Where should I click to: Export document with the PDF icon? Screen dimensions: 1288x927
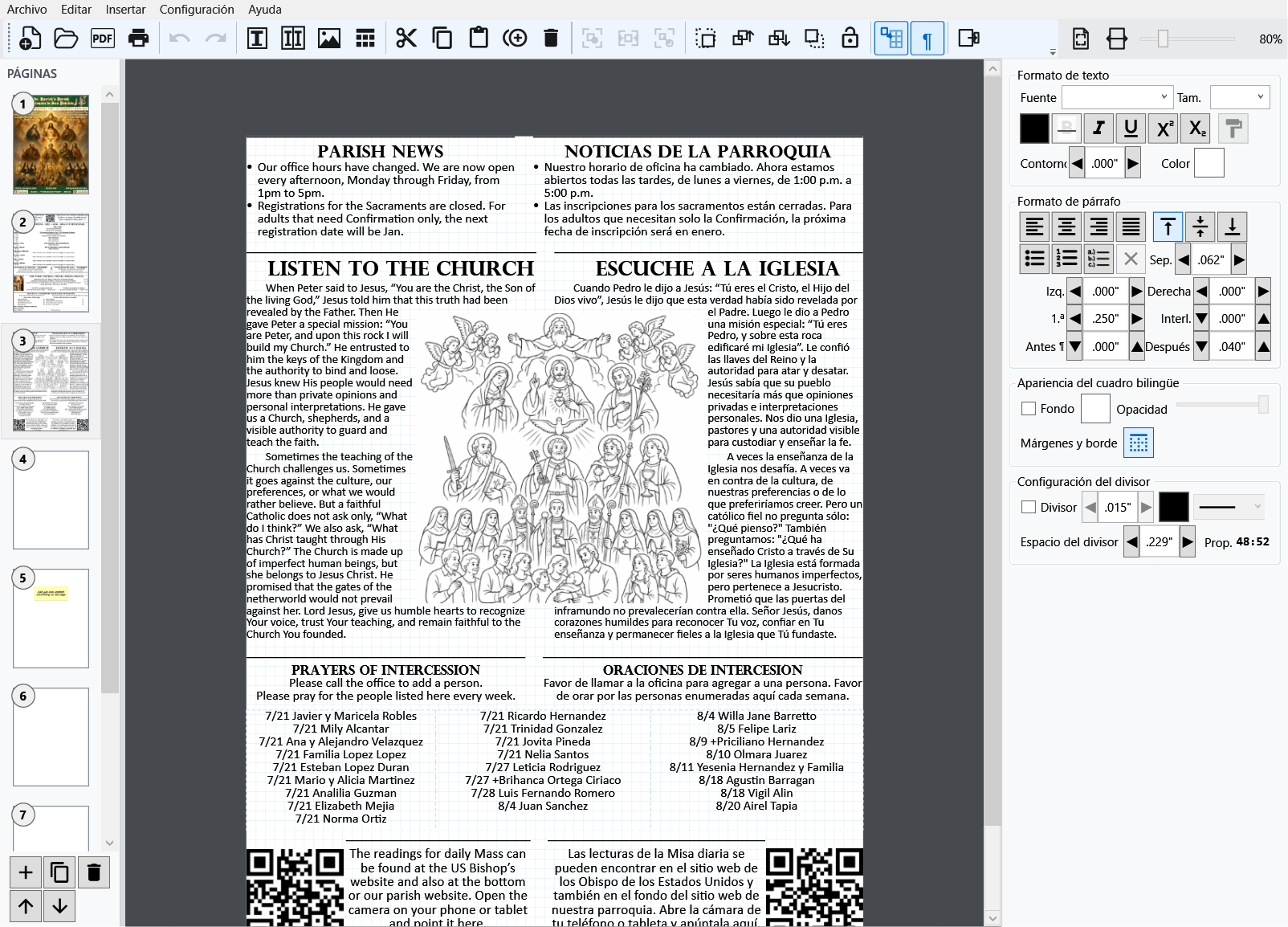103,39
